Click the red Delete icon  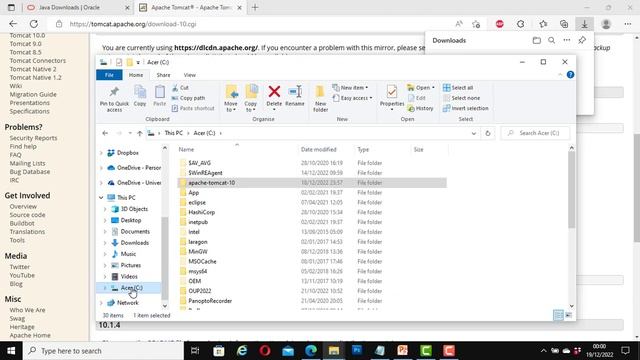pos(274,91)
